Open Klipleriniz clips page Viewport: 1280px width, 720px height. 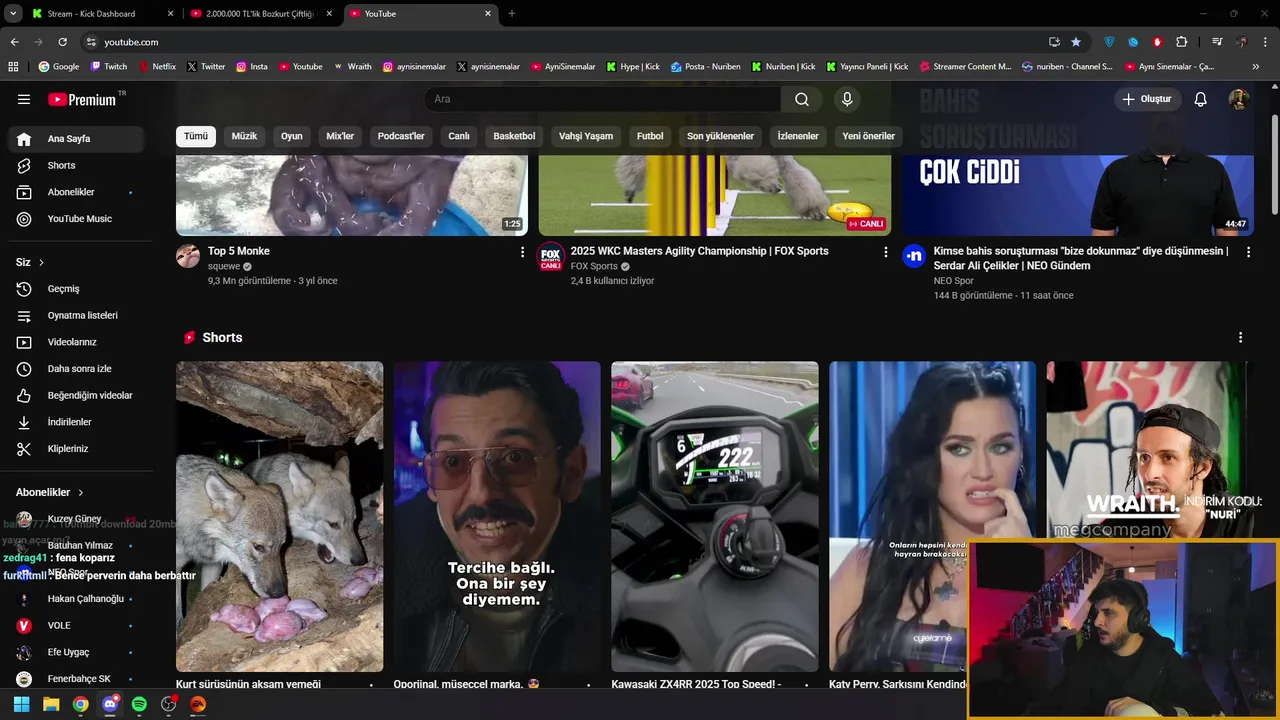(76, 449)
